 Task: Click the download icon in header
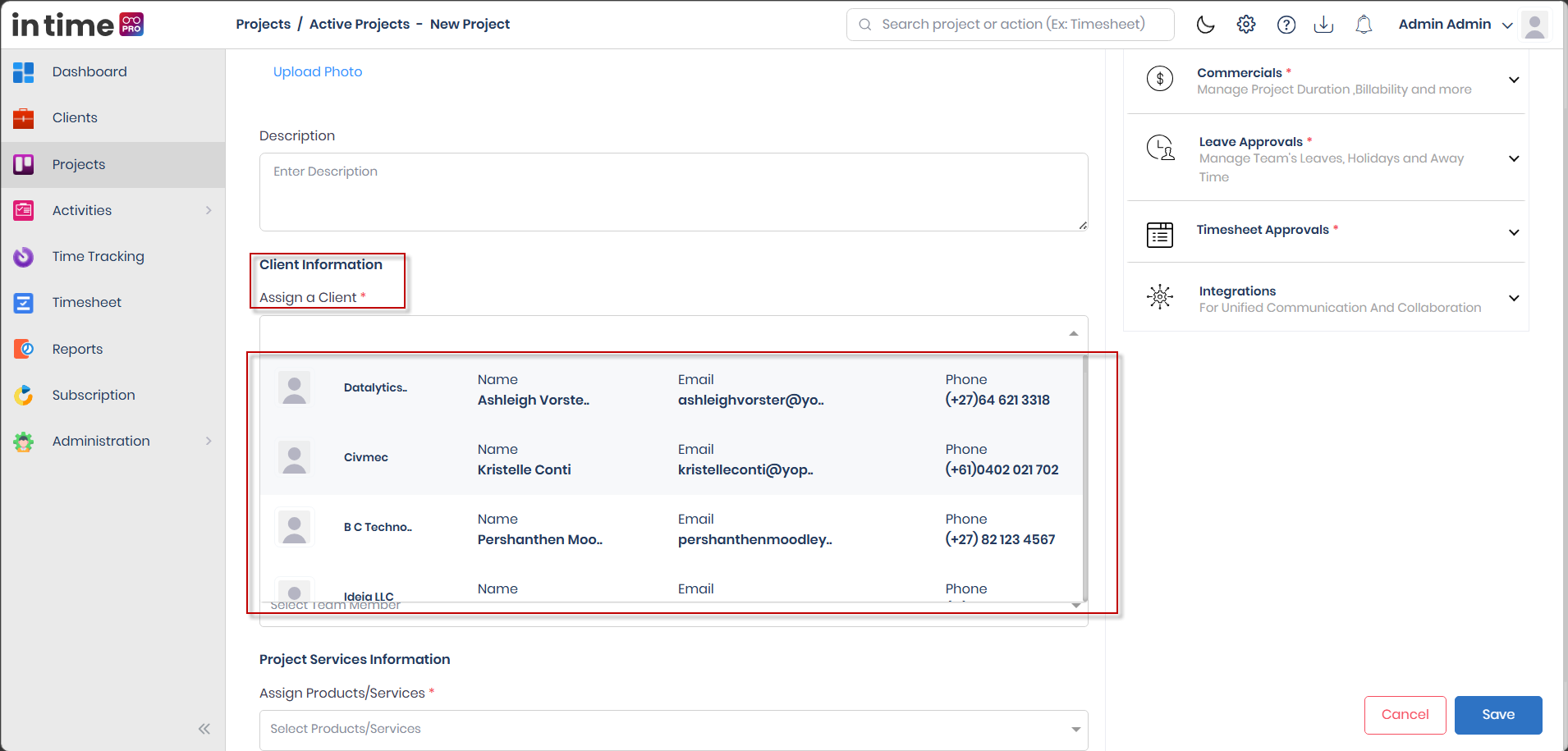[1323, 25]
